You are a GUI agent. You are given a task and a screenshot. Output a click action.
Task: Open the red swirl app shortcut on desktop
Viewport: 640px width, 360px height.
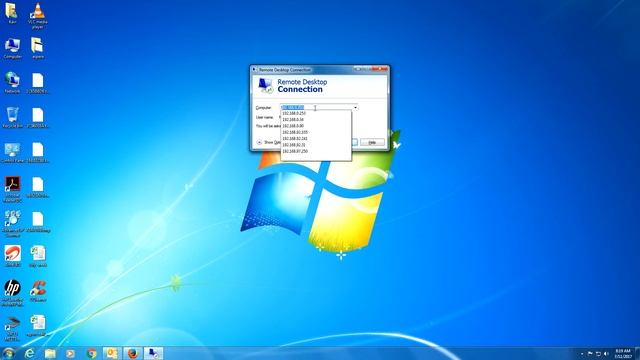pyautogui.click(x=12, y=256)
